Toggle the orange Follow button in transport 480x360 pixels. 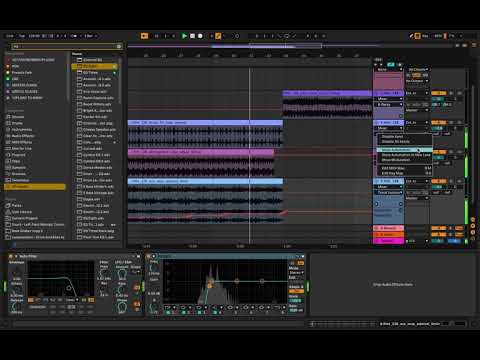tap(144, 36)
